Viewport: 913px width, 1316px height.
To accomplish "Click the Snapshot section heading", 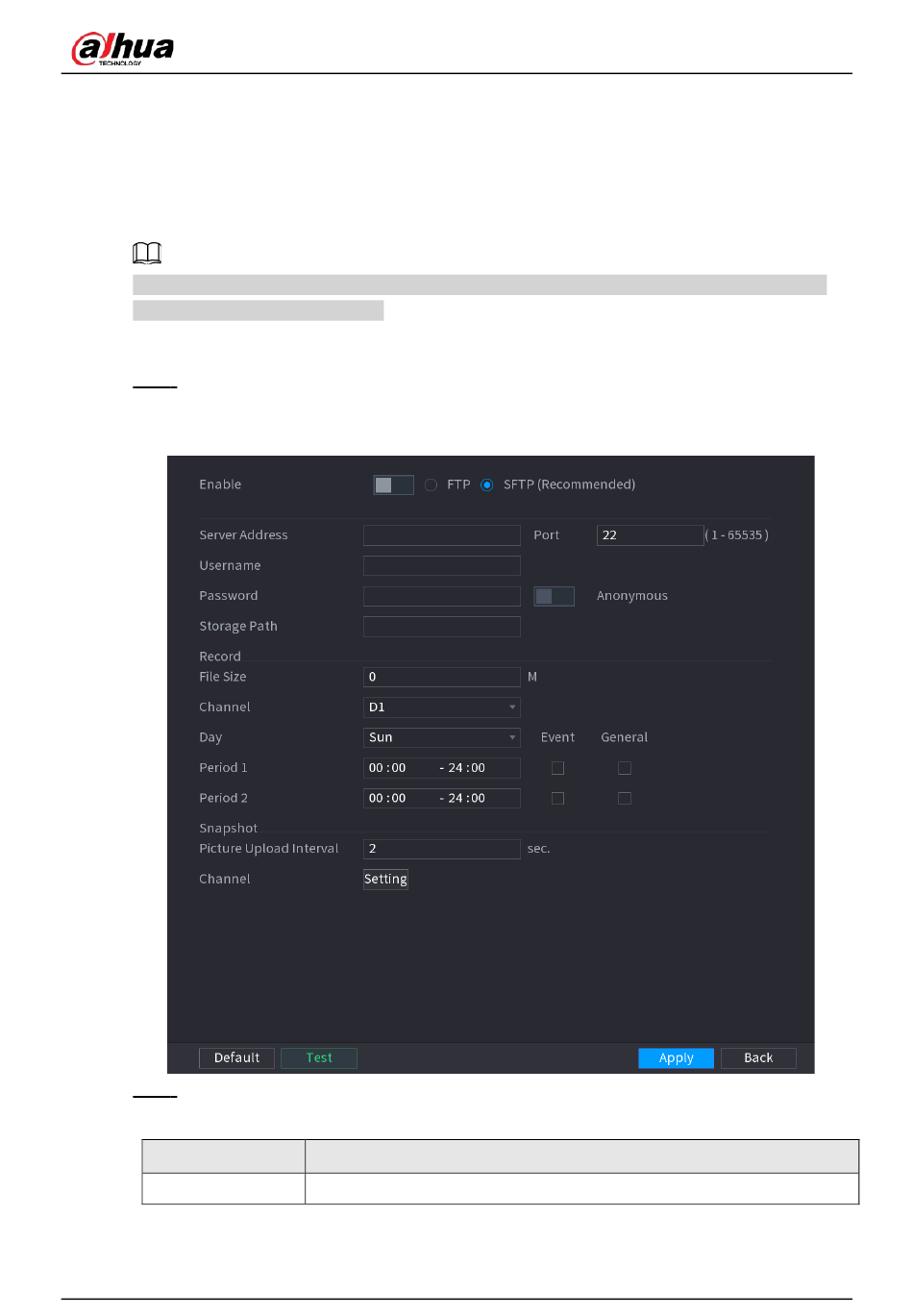I will click(x=229, y=829).
